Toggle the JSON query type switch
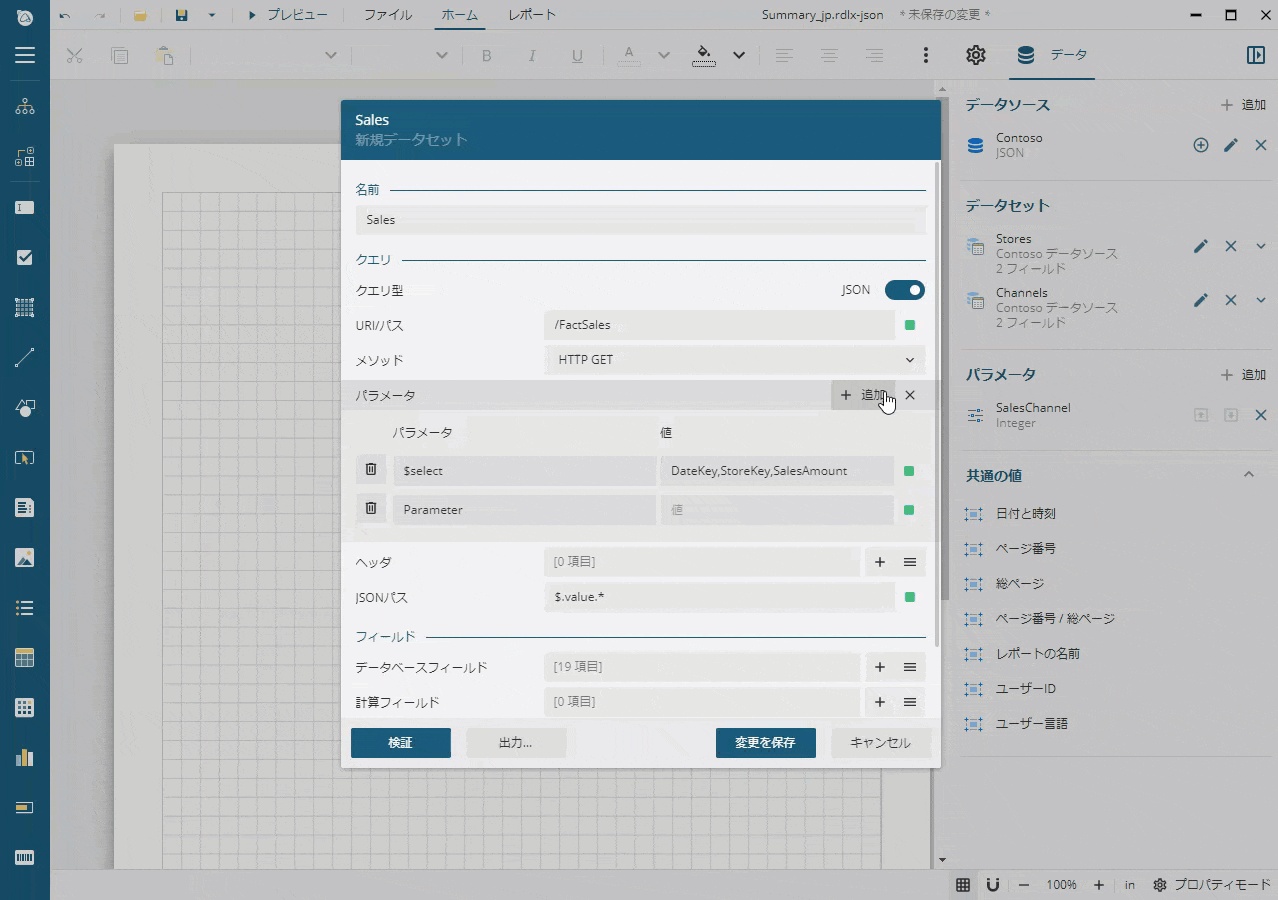 pyautogui.click(x=903, y=290)
